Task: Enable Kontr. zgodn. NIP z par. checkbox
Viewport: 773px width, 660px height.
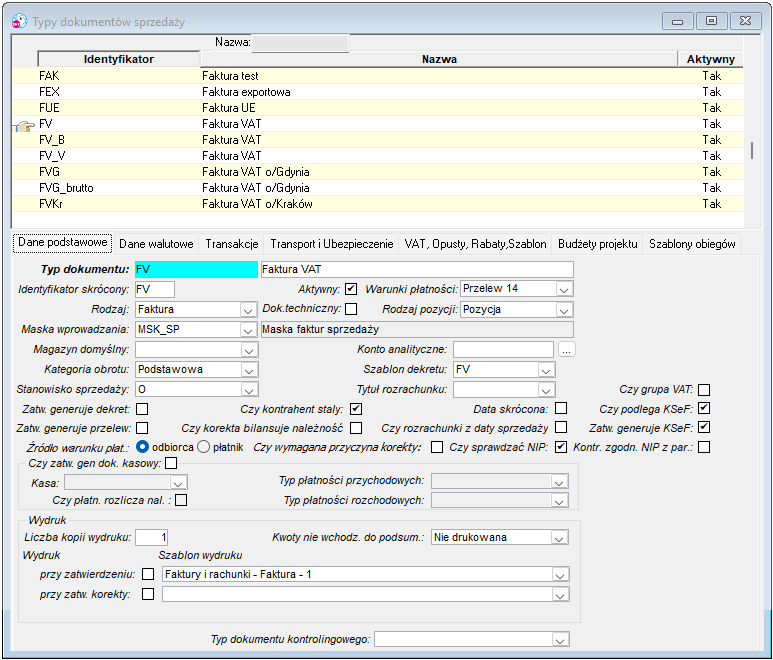Action: (x=704, y=447)
